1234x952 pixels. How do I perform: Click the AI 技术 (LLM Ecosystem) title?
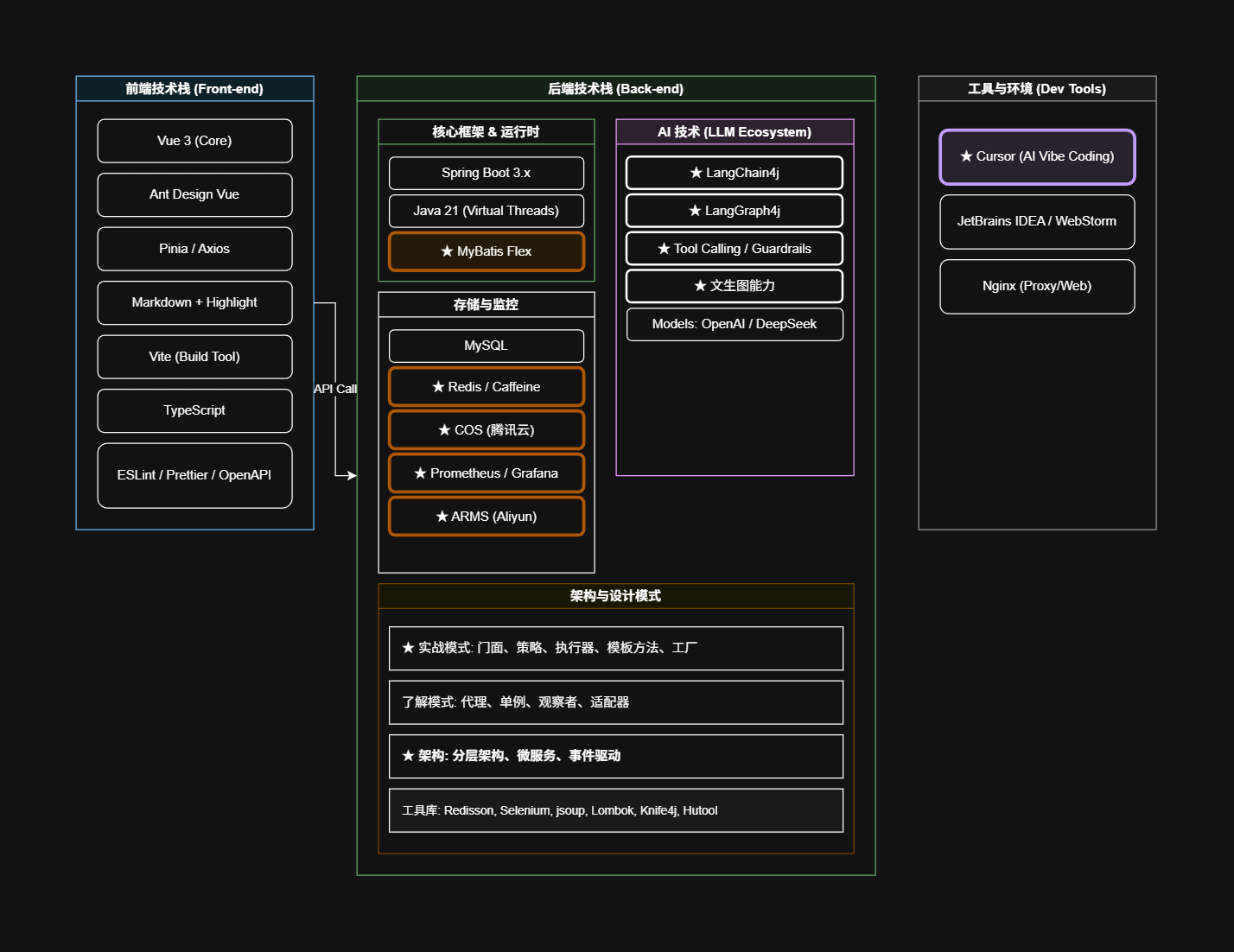[x=735, y=132]
